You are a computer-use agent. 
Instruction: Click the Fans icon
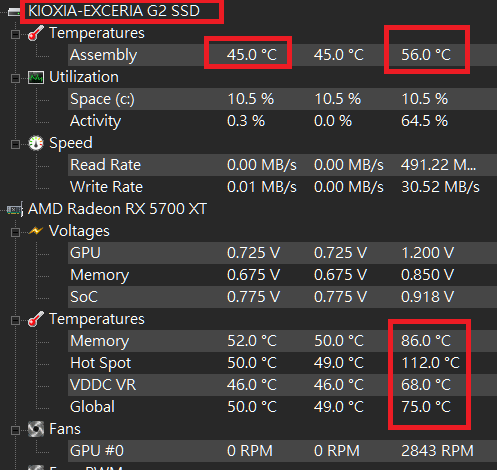[36, 429]
